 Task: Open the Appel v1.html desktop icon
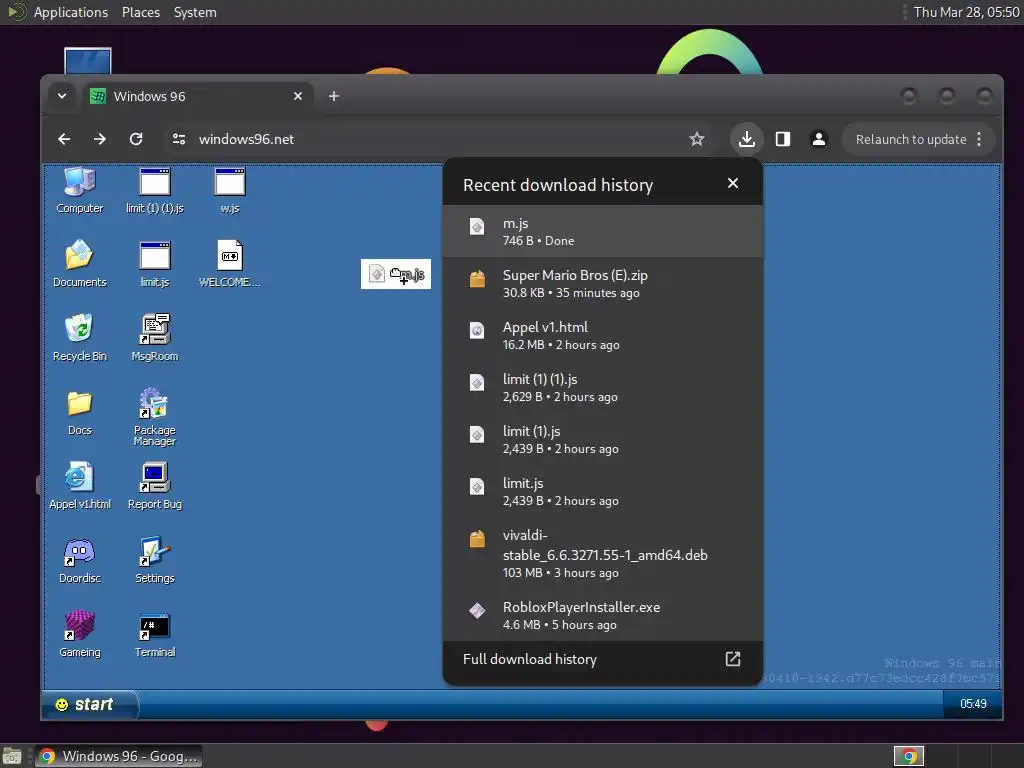pyautogui.click(x=80, y=486)
